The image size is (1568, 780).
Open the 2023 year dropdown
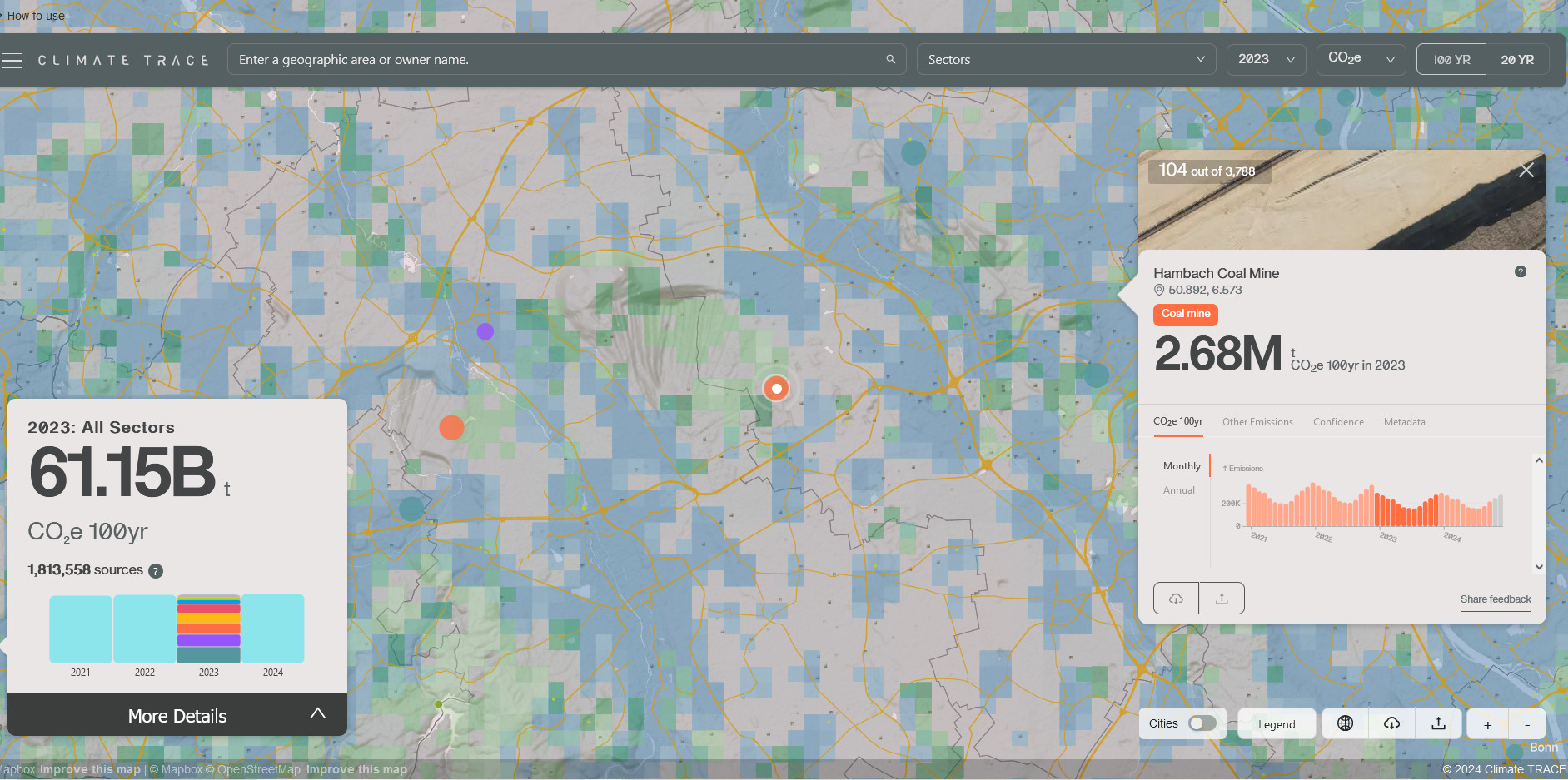(1265, 60)
